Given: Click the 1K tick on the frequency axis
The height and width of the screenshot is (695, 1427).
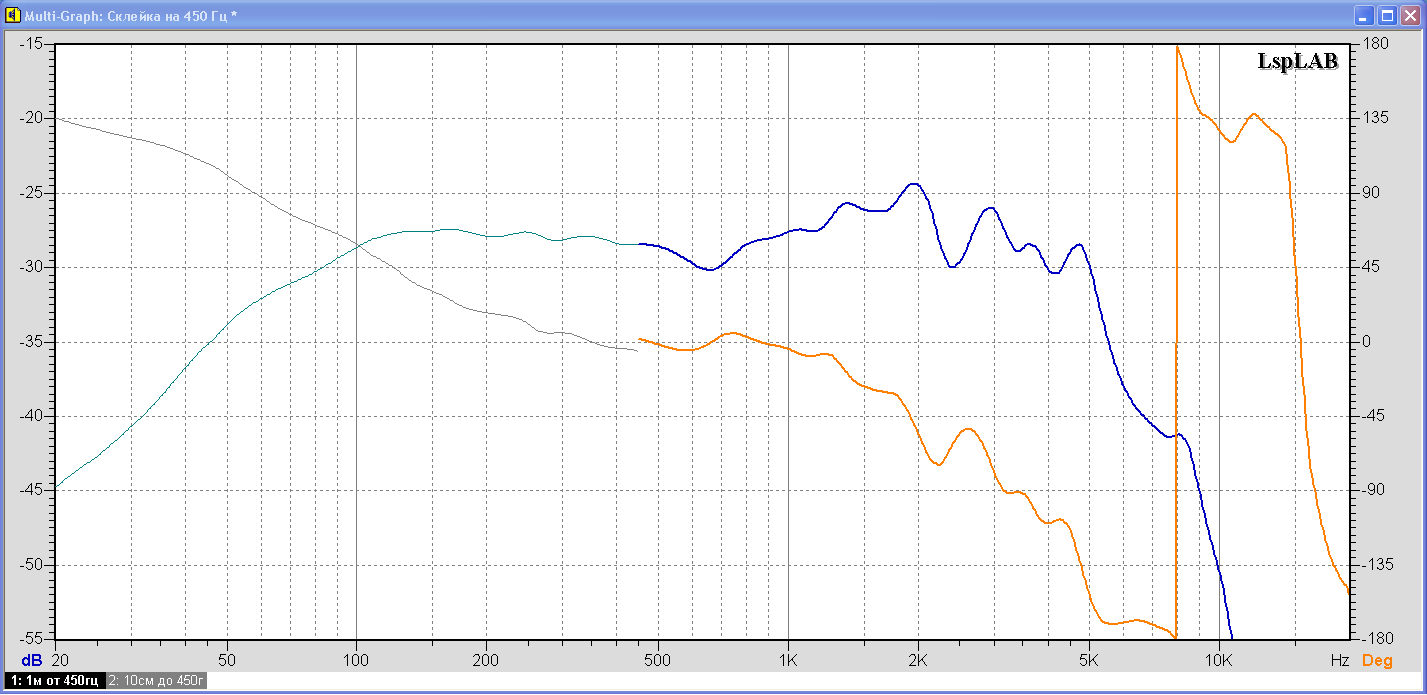Looking at the screenshot, I should click(788, 661).
